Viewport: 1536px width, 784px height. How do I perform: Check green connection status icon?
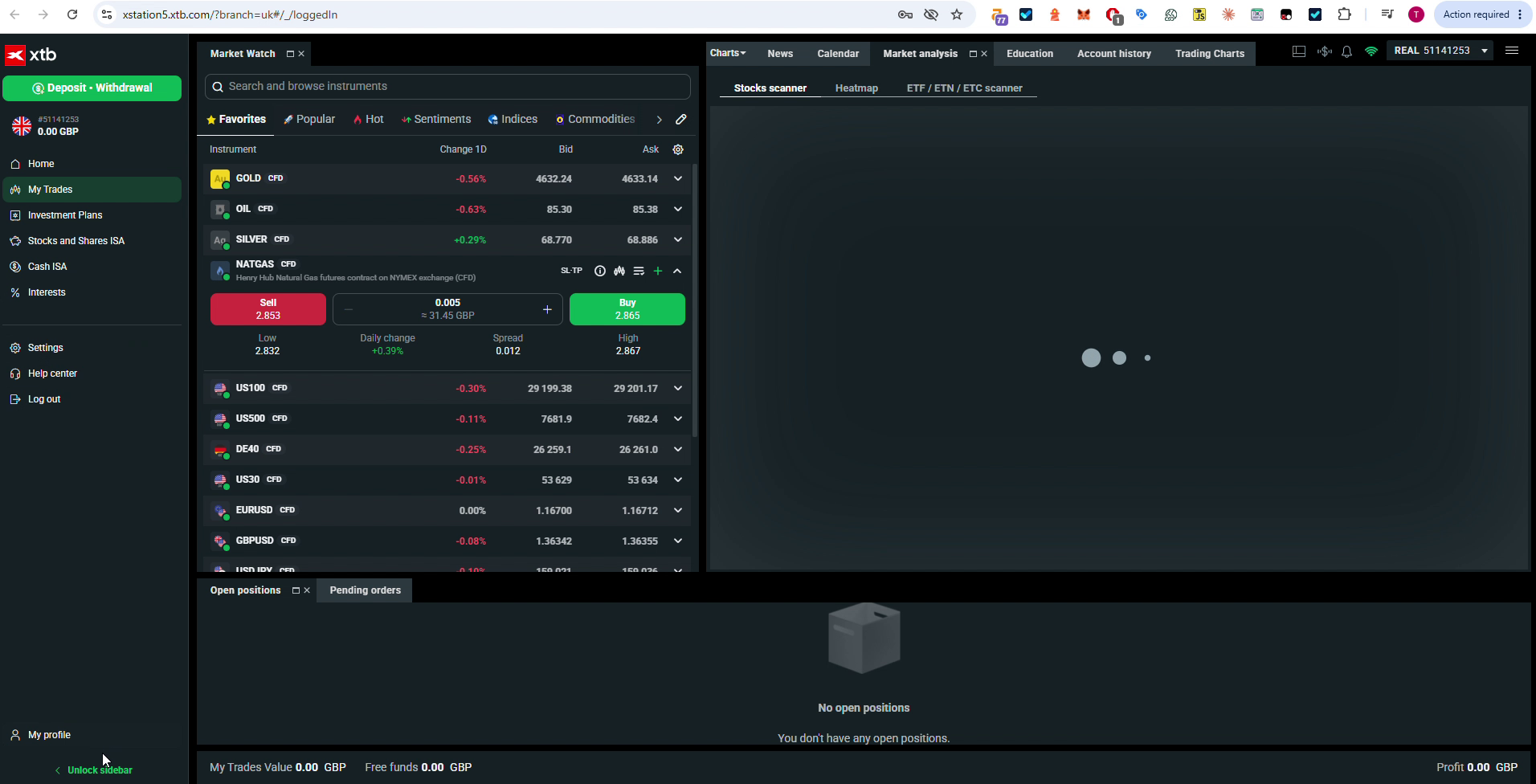[1371, 51]
